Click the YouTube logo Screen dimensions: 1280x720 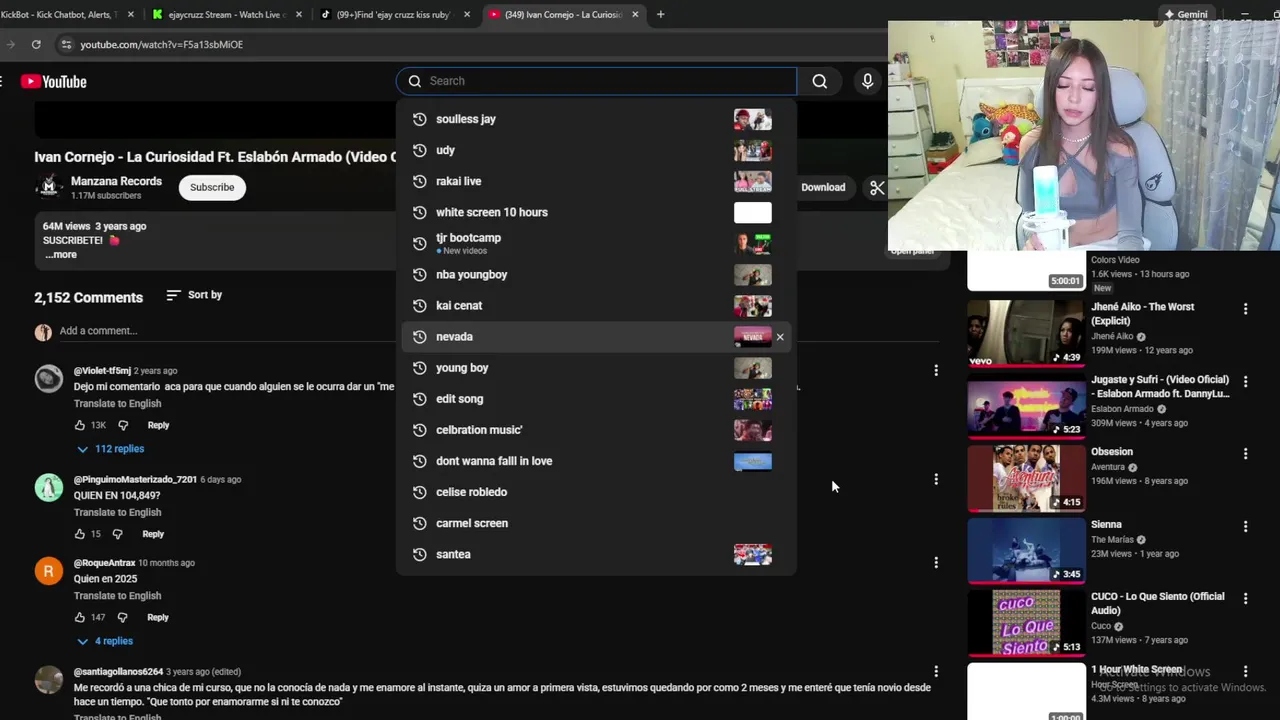[54, 82]
